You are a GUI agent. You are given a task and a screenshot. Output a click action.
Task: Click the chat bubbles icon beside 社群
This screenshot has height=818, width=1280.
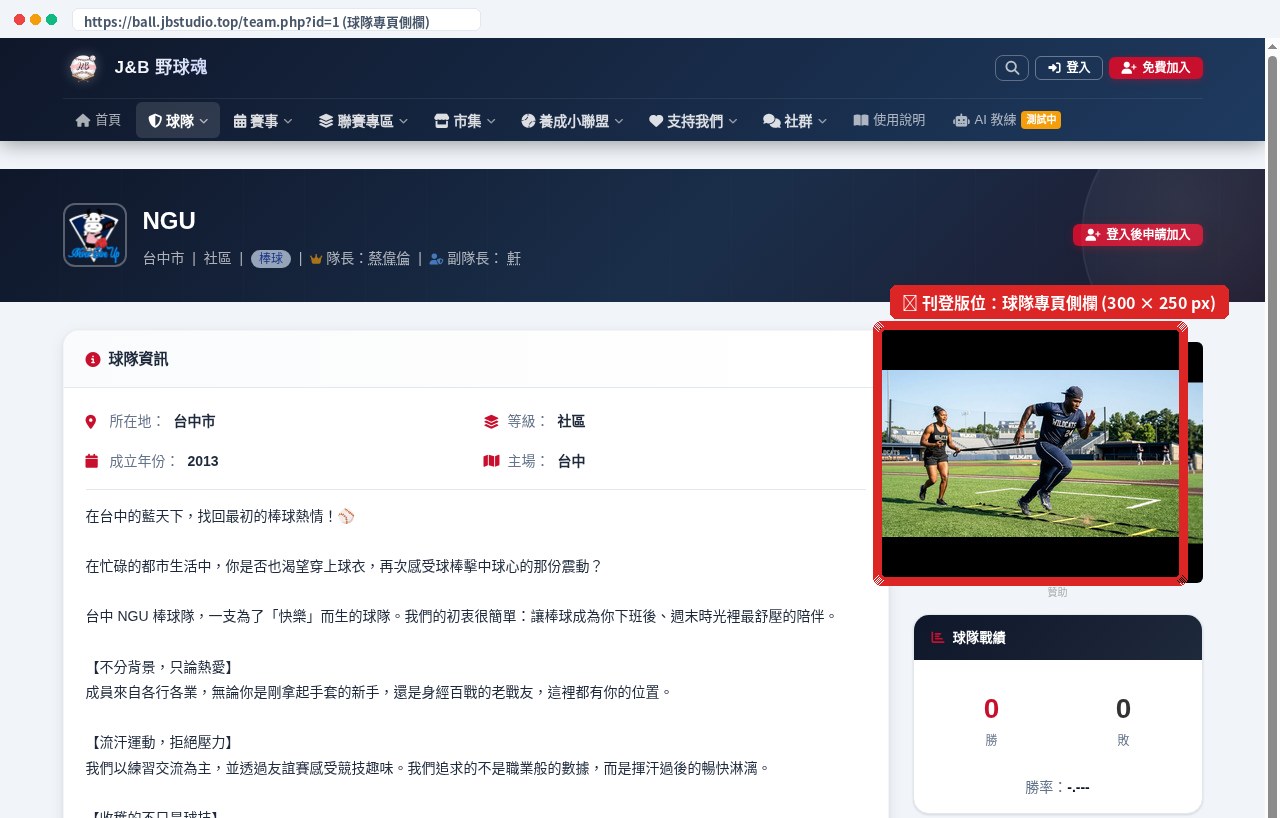(772, 121)
